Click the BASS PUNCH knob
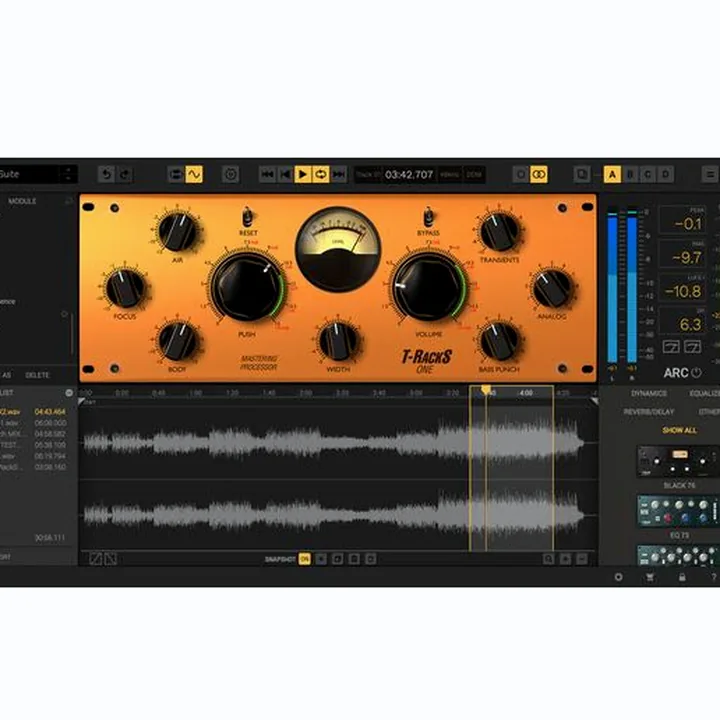This screenshot has height=720, width=720. click(x=500, y=341)
